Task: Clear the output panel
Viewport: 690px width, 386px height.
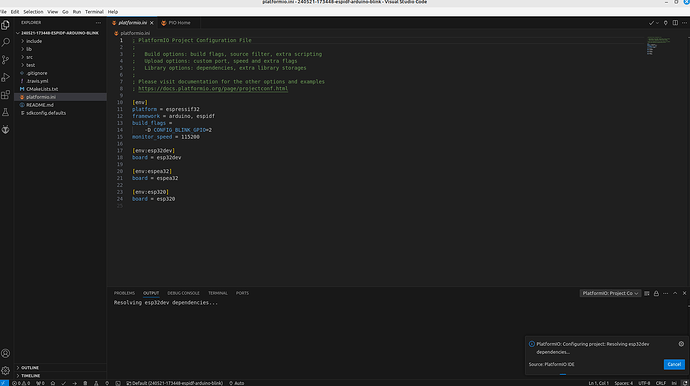Action: click(x=647, y=293)
